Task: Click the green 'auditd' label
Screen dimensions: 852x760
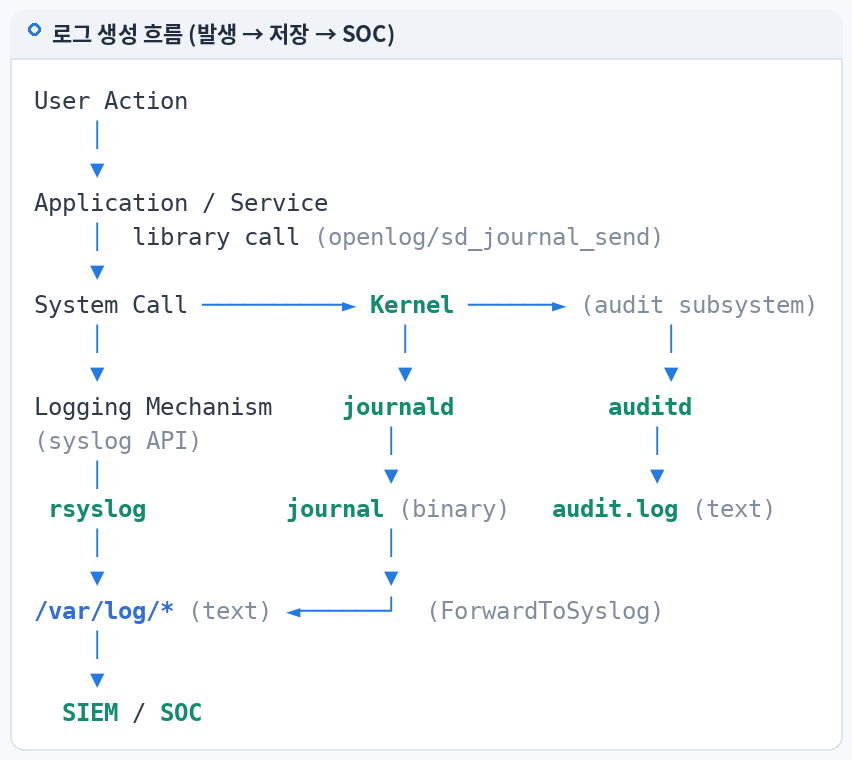Action: 650,407
